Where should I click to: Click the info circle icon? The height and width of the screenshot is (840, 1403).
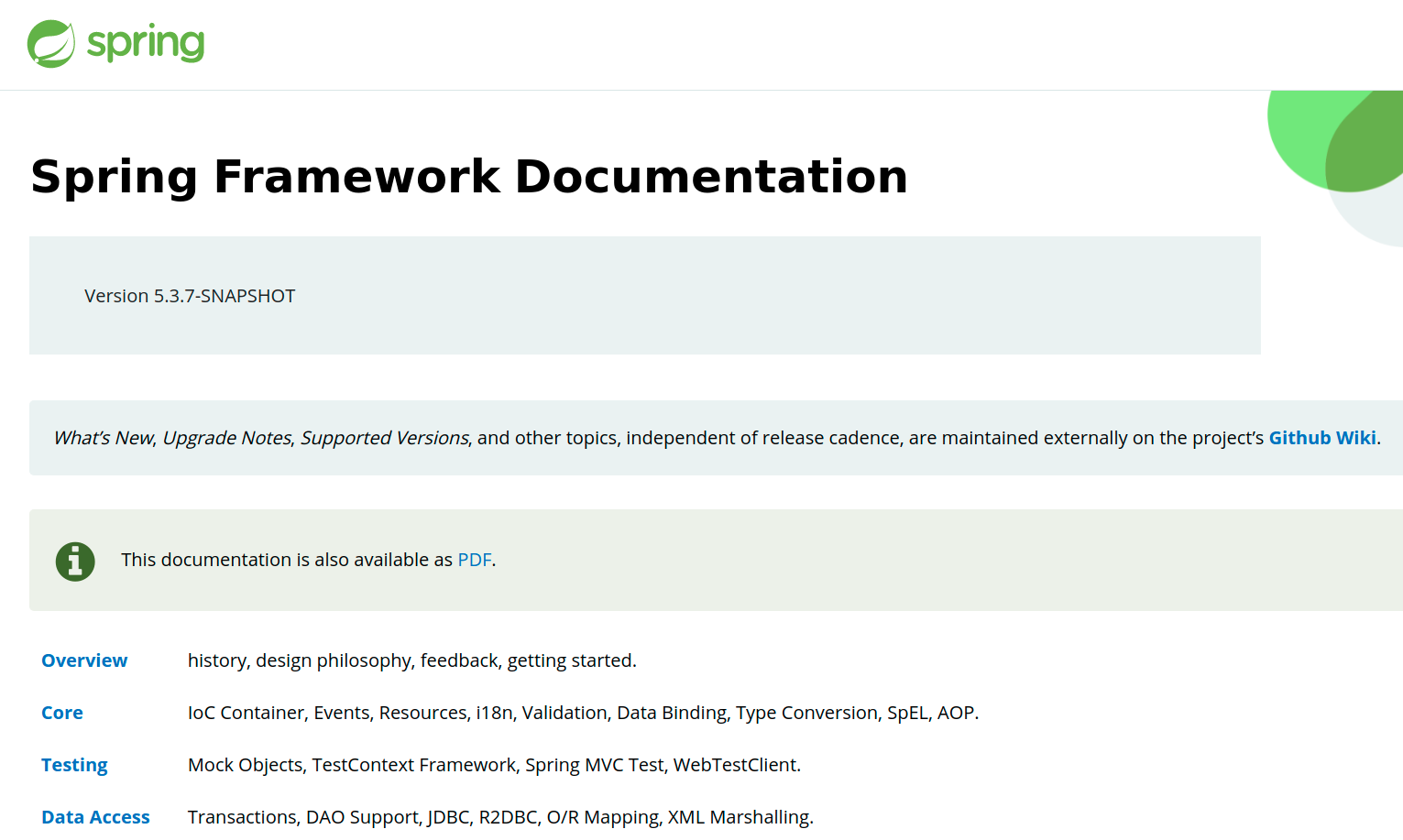pos(75,562)
